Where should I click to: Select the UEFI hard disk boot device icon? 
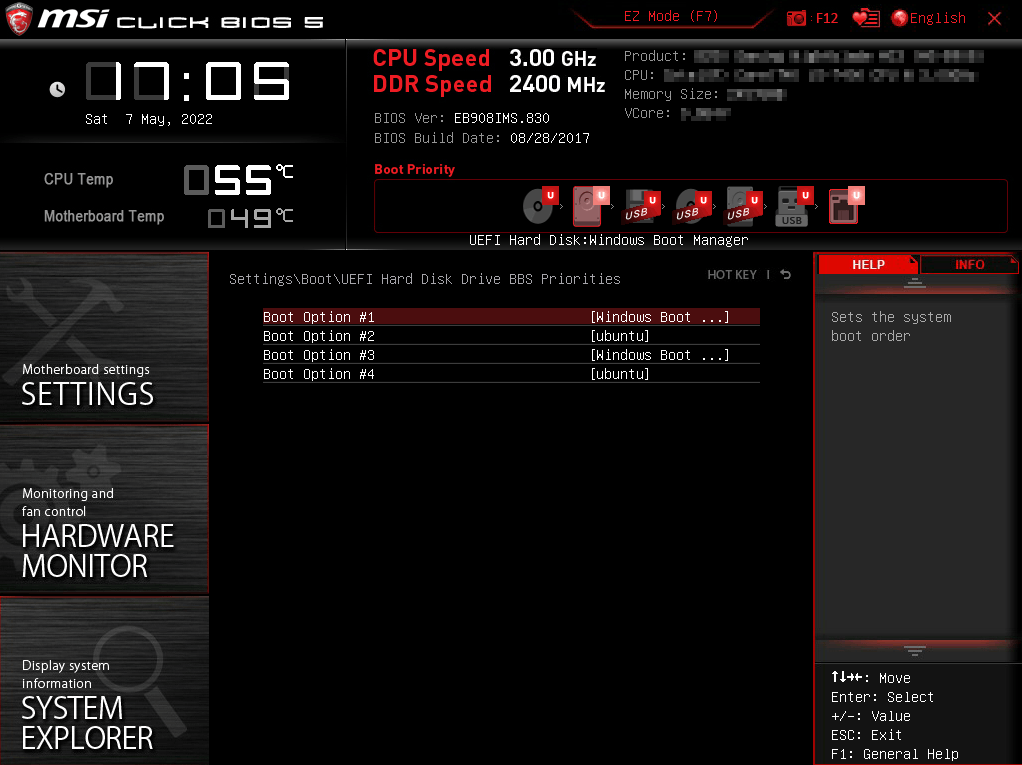[591, 206]
